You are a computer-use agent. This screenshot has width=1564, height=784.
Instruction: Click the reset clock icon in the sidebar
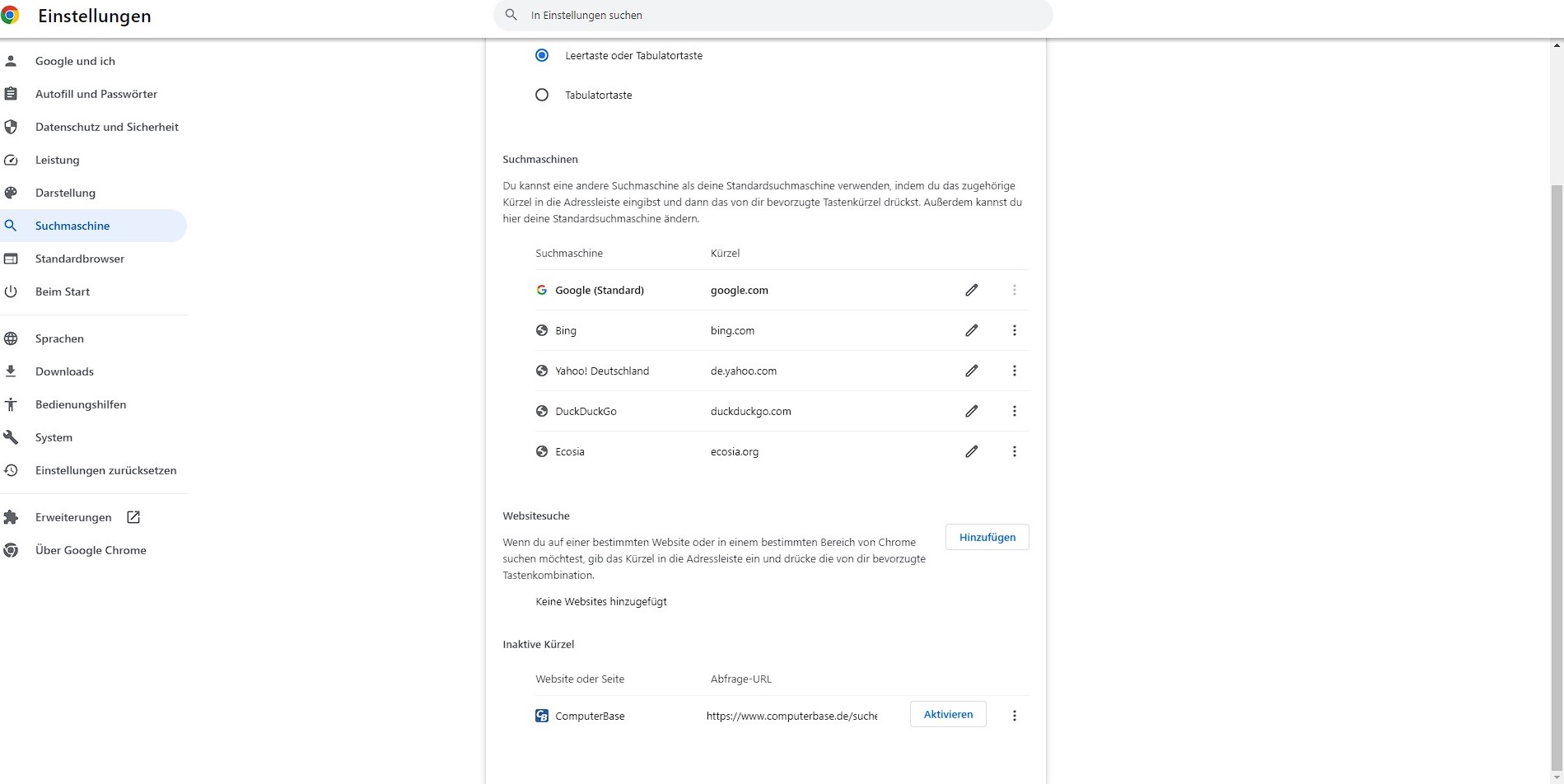pos(11,470)
